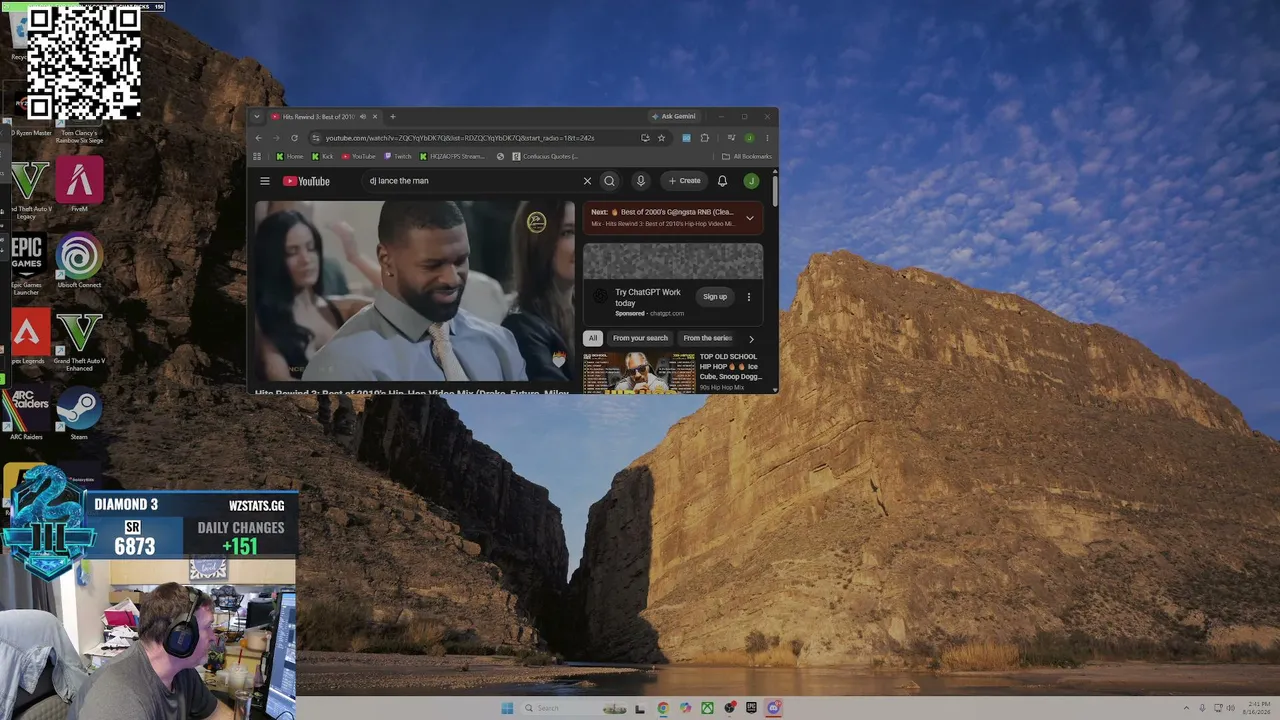View site information icon in address bar
Screen dimensions: 1280x720
(x=316, y=138)
